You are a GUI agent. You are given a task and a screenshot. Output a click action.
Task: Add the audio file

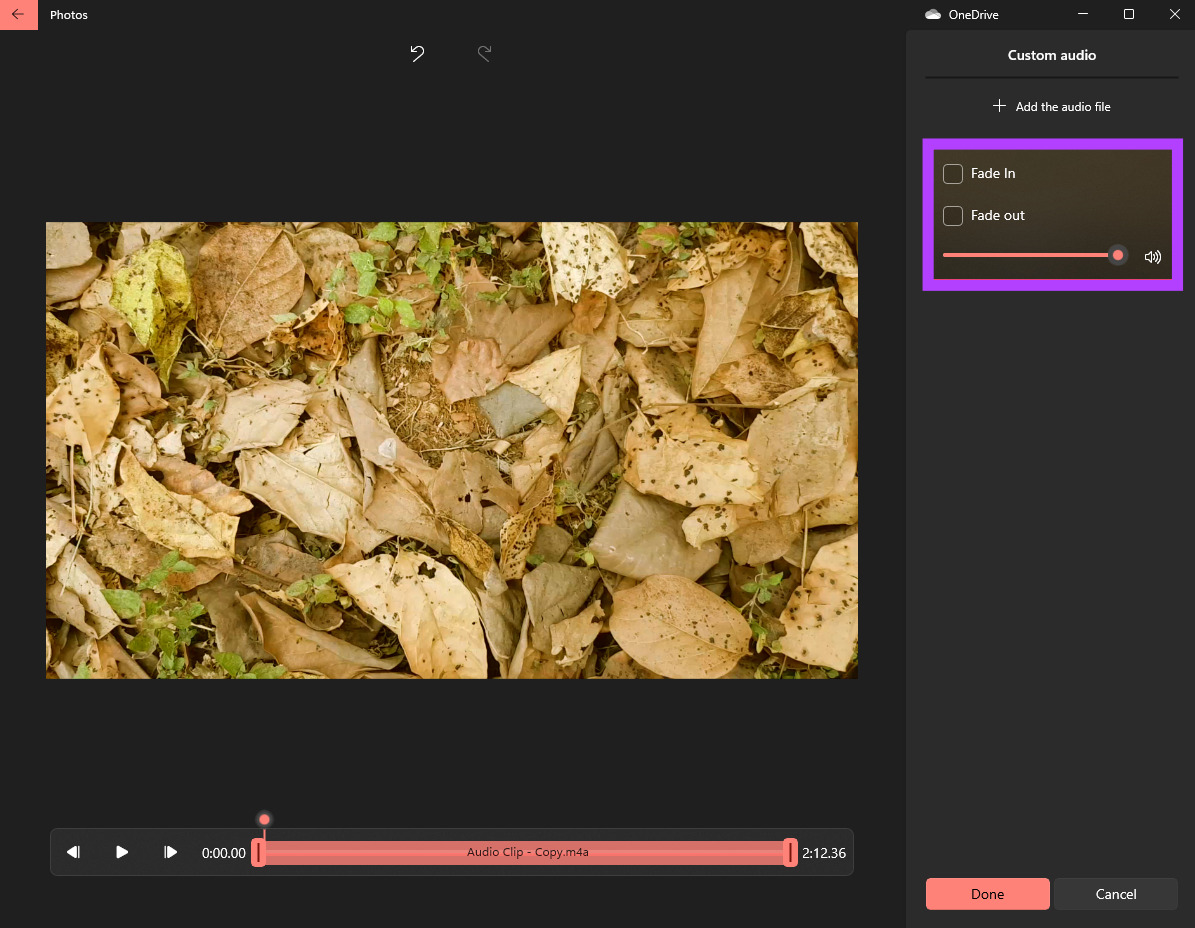[1051, 107]
